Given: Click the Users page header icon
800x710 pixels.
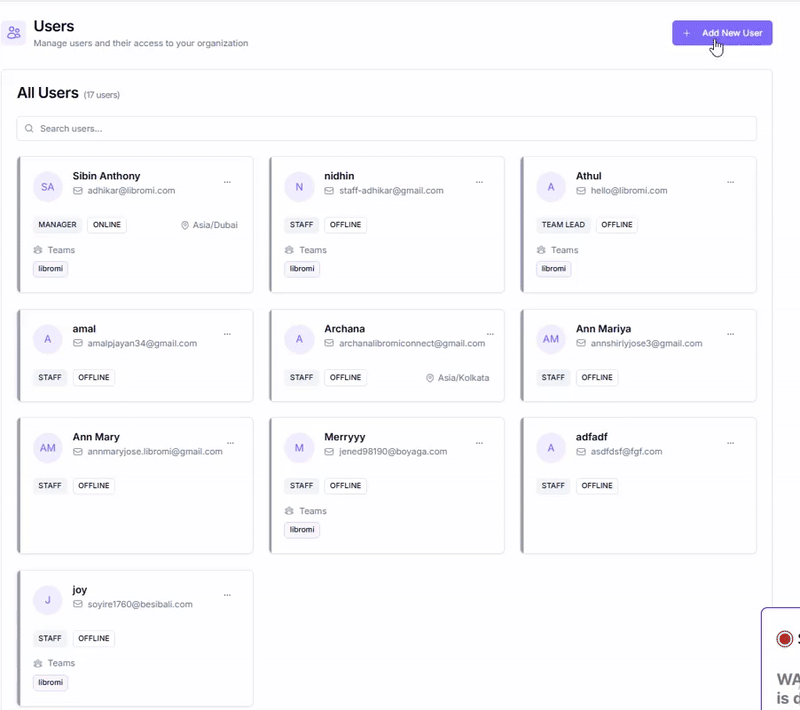Looking at the screenshot, I should coord(14,33).
